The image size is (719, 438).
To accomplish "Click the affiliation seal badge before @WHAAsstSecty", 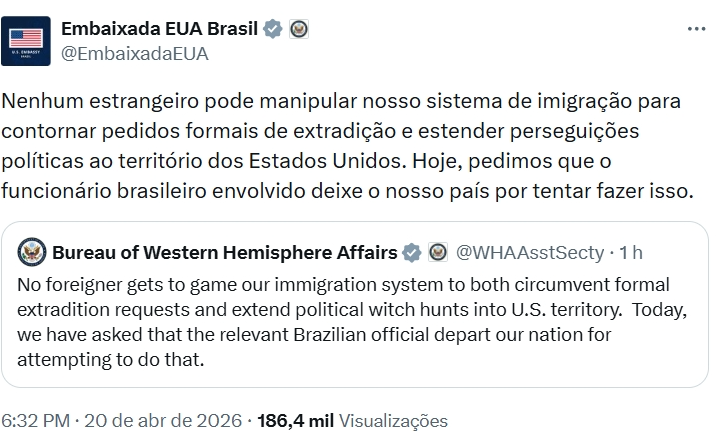I will point(437,252).
